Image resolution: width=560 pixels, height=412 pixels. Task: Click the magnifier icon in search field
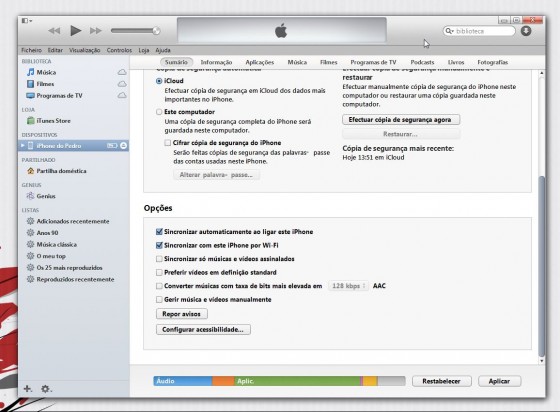pyautogui.click(x=449, y=31)
